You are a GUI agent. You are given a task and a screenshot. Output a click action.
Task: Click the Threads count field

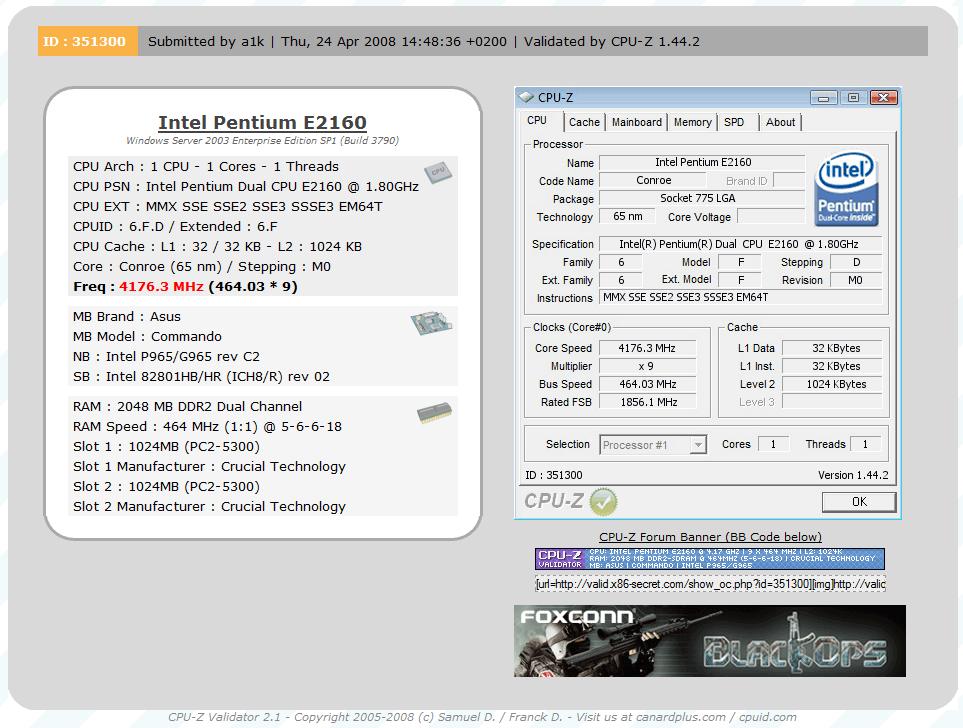[865, 444]
